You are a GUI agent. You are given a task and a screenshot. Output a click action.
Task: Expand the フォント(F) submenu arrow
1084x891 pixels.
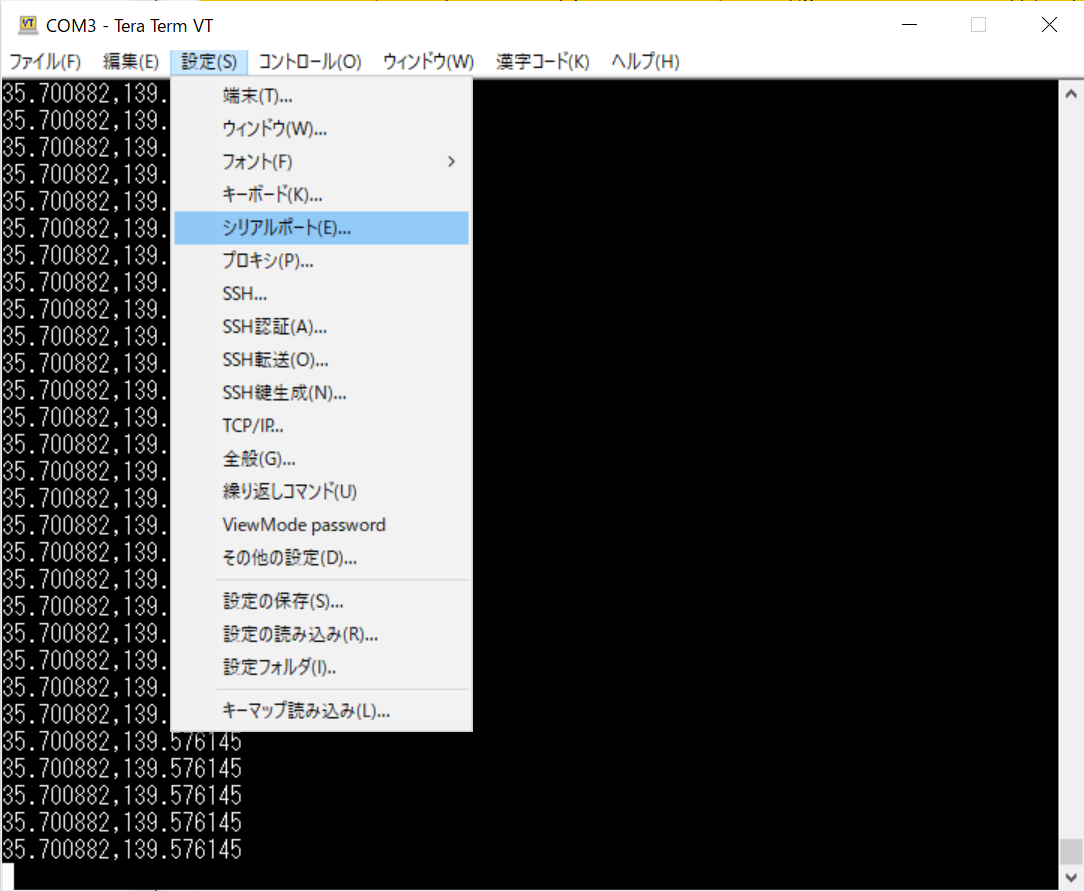tap(451, 161)
